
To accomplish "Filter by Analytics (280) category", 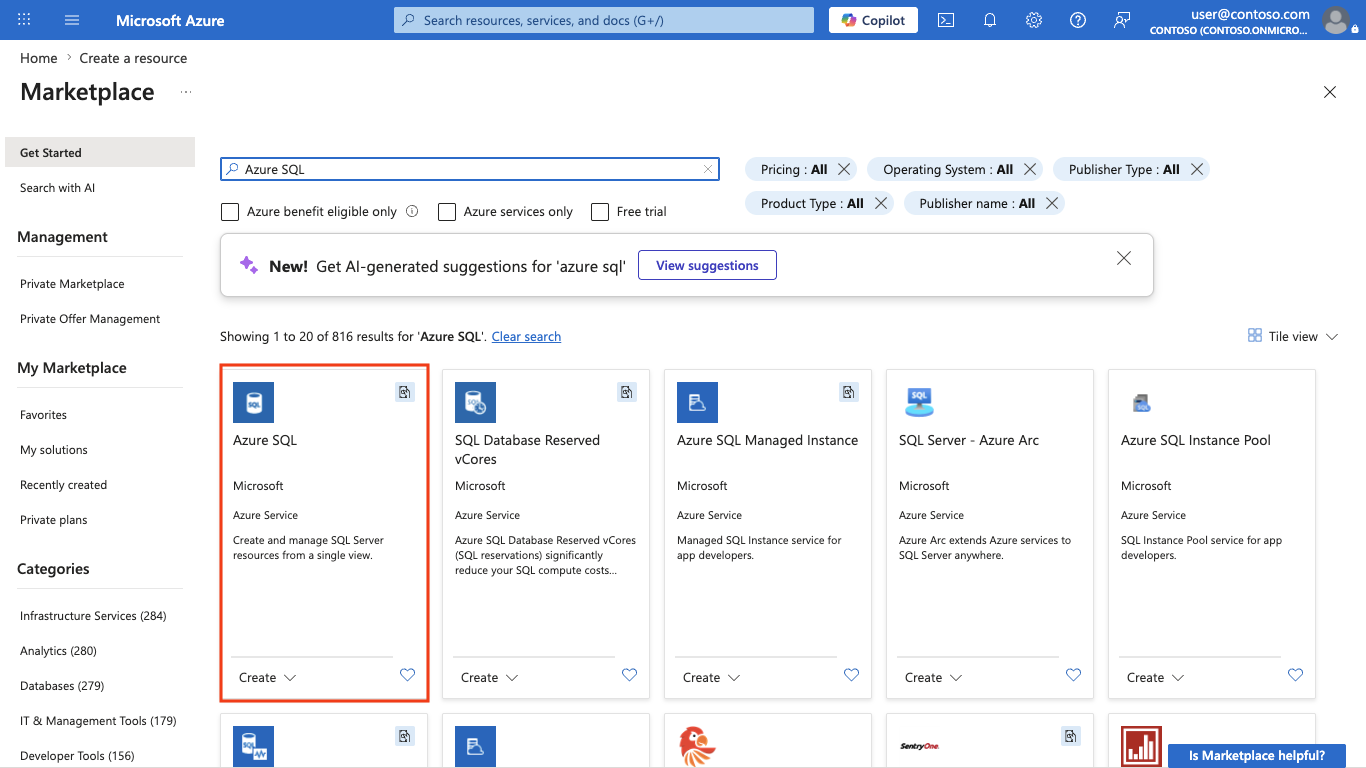I will click(58, 651).
